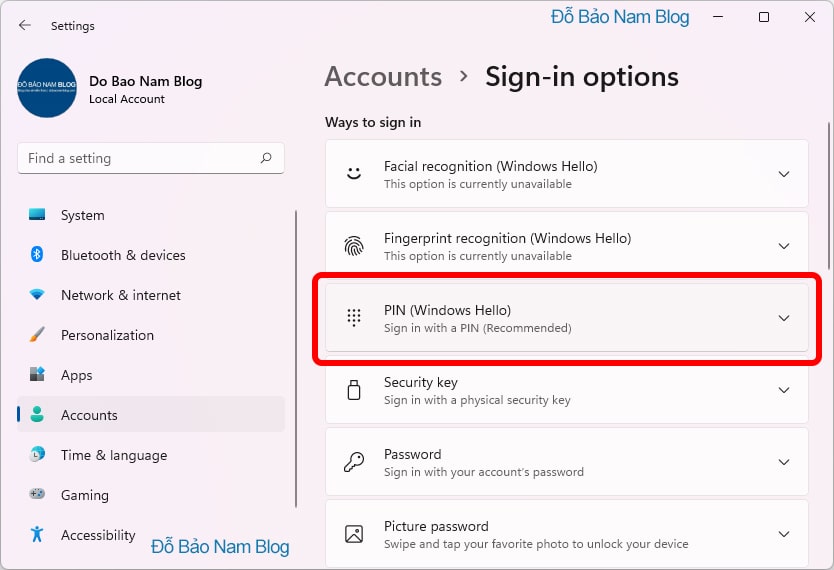
Task: Click the Find a setting search field
Action: [x=151, y=158]
